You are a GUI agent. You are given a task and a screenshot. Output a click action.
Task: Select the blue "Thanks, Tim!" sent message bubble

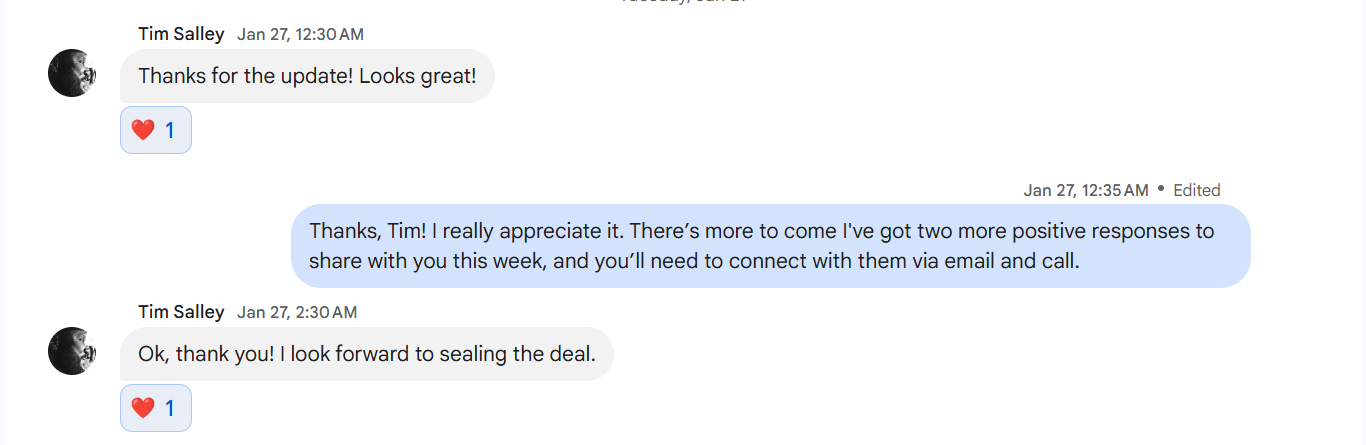pyautogui.click(x=771, y=246)
